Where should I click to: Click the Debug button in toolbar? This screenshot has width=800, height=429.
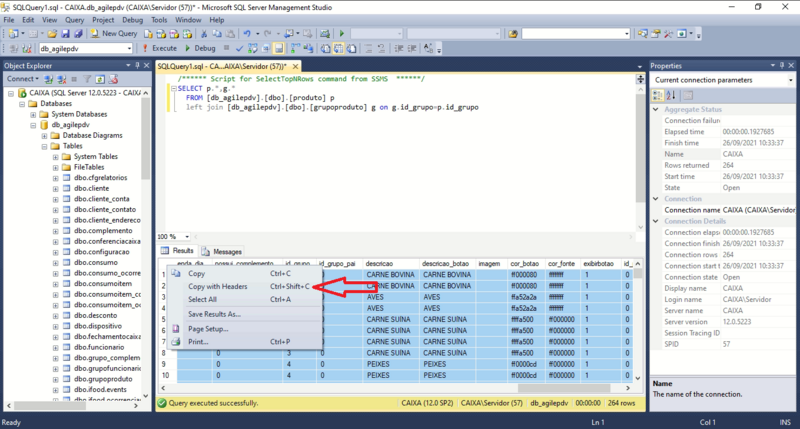tap(199, 48)
